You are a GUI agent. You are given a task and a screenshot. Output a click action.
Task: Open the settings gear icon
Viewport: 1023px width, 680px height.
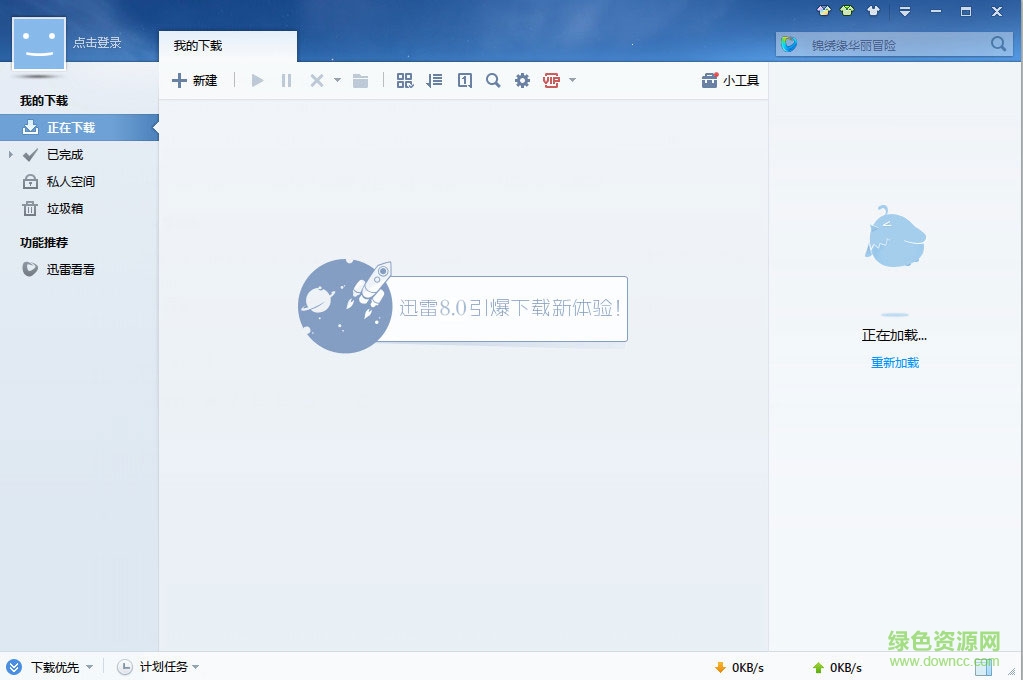click(522, 80)
